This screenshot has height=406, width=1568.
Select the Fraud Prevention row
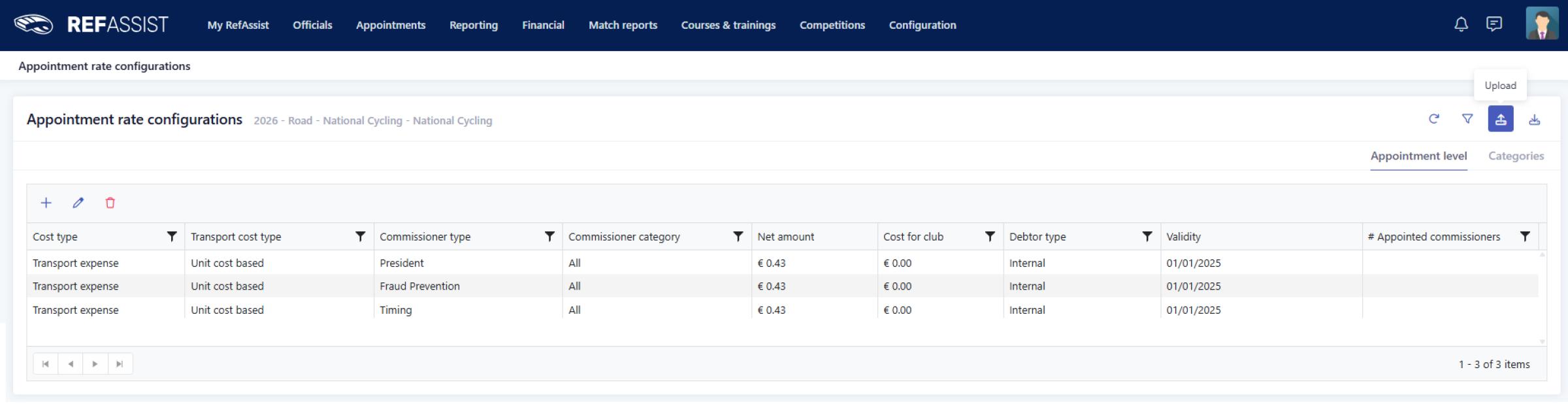click(x=419, y=286)
